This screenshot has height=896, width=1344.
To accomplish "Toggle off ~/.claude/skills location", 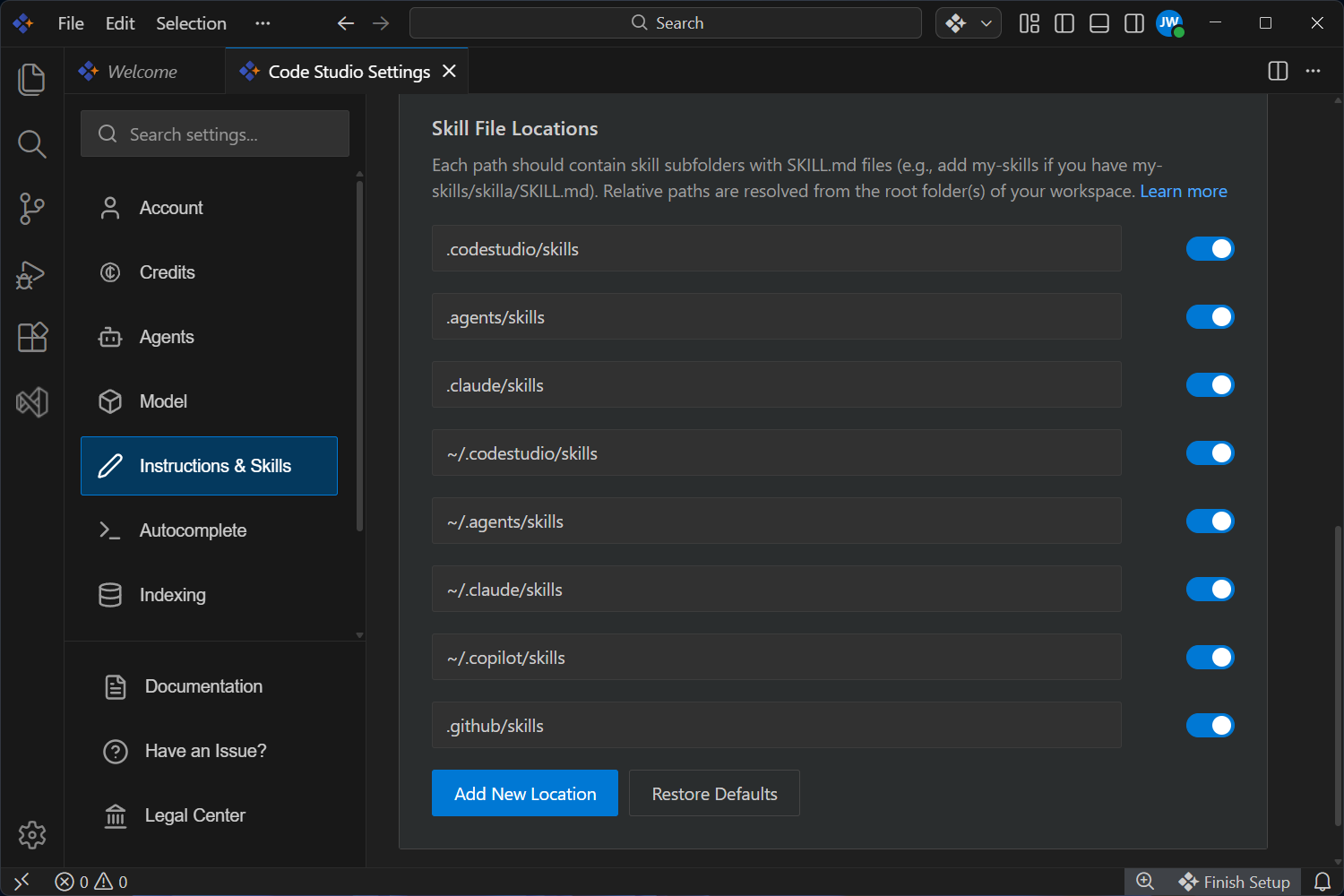I will [x=1210, y=589].
